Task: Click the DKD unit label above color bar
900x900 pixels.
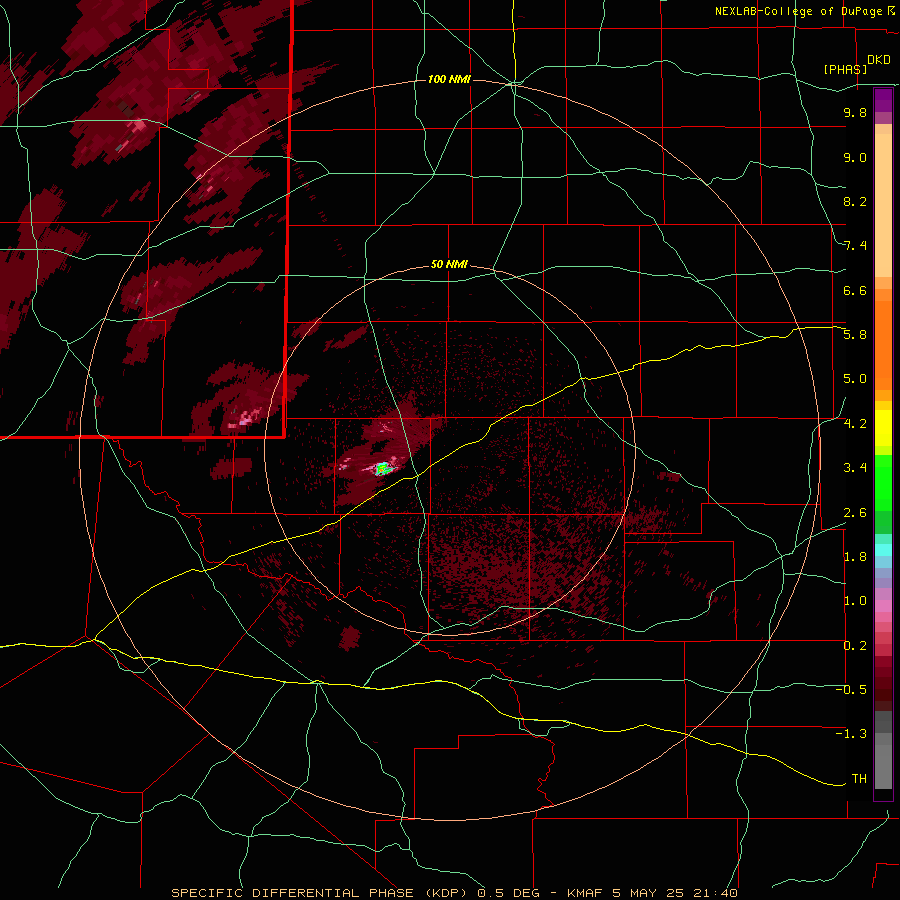Action: tap(879, 60)
